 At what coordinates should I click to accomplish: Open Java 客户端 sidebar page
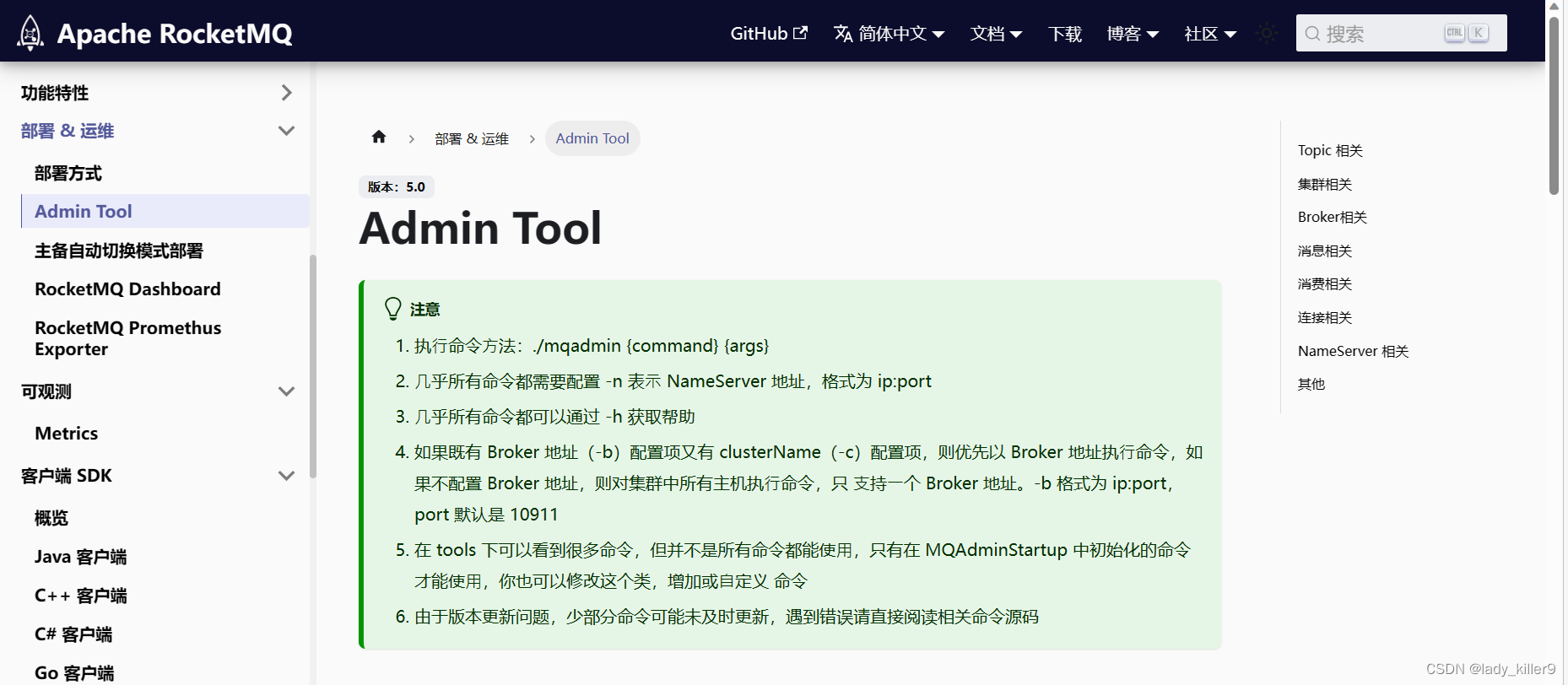pos(81,557)
